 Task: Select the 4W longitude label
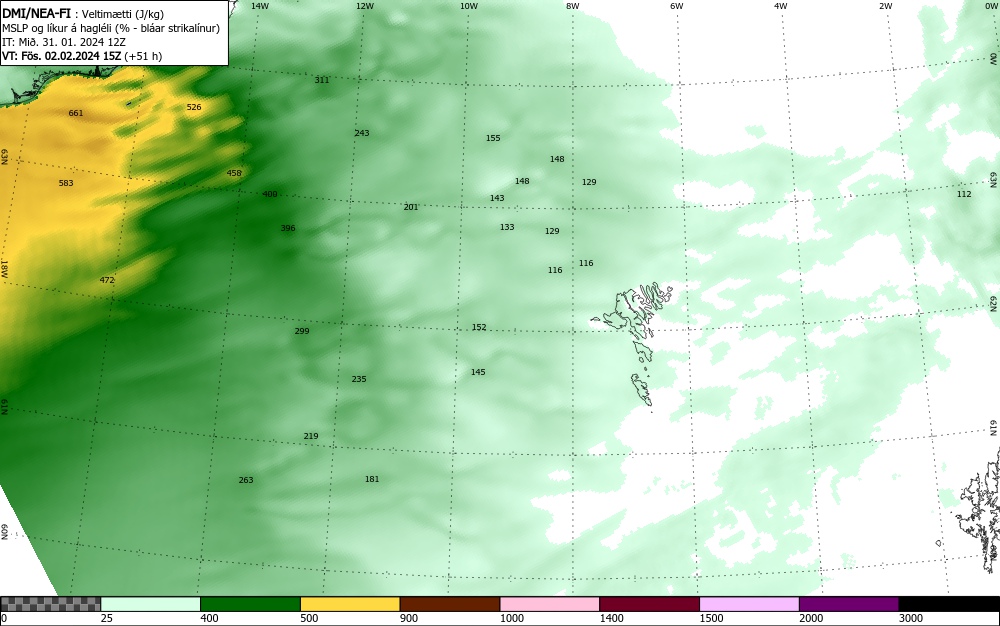781,6
